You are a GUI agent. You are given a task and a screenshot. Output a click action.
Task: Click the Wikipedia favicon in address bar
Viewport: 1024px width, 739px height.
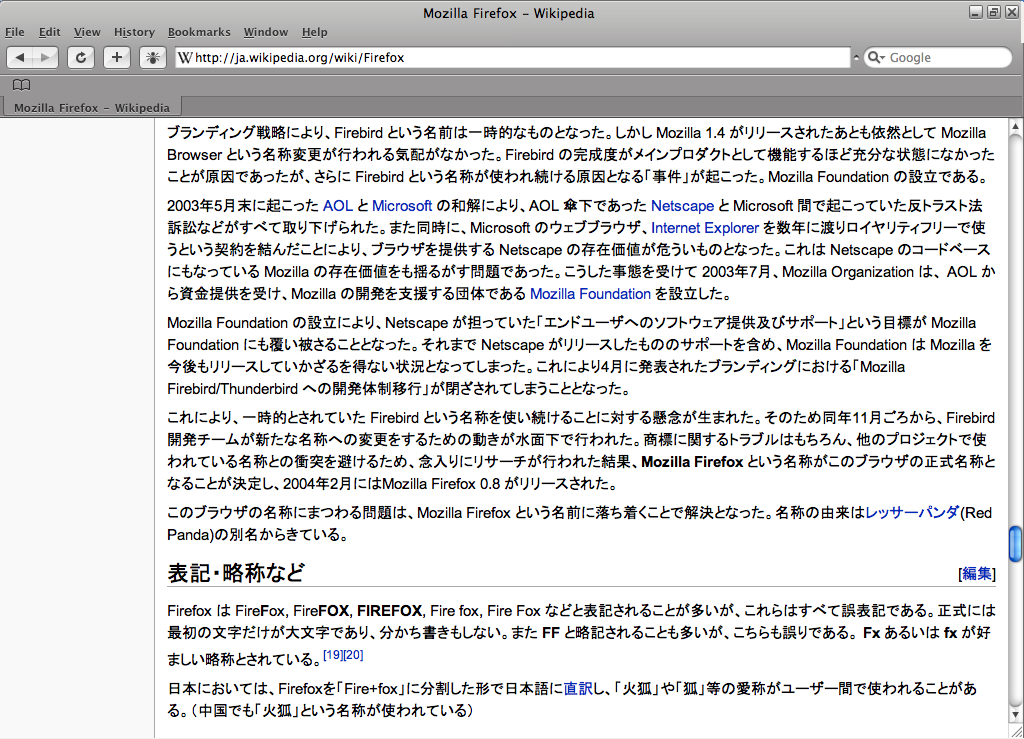185,58
